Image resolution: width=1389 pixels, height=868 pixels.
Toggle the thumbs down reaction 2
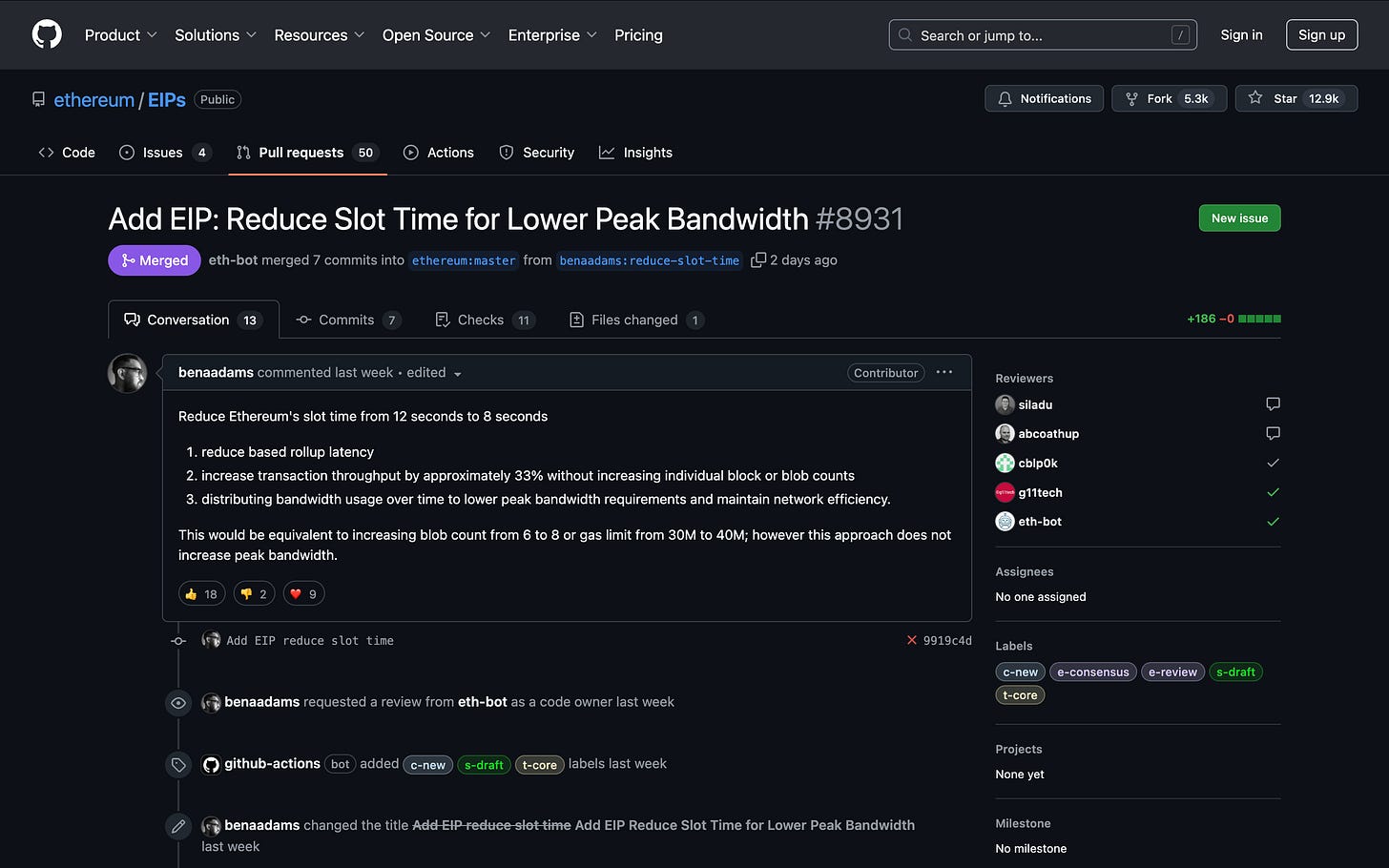[x=255, y=593]
